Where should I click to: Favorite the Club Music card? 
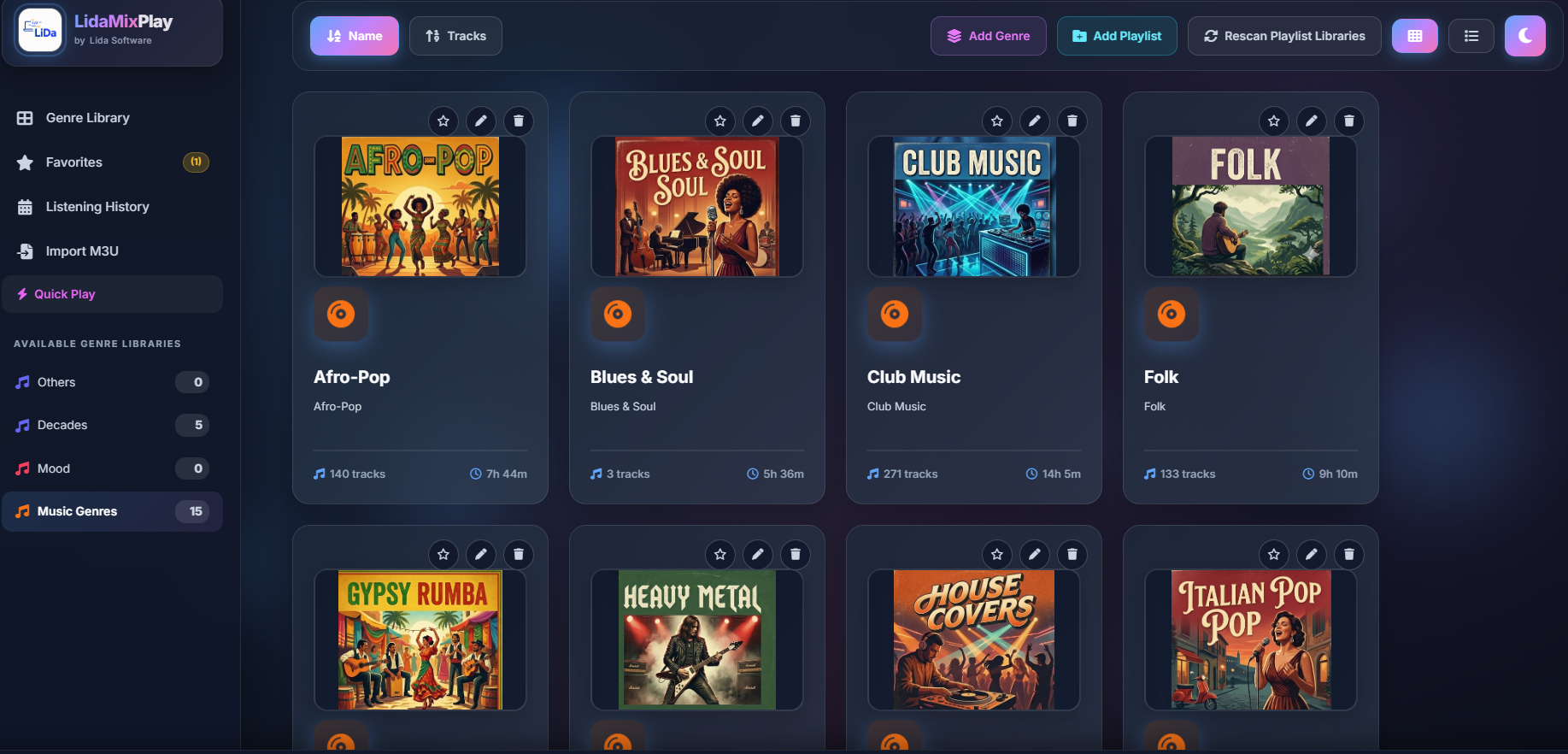click(997, 121)
